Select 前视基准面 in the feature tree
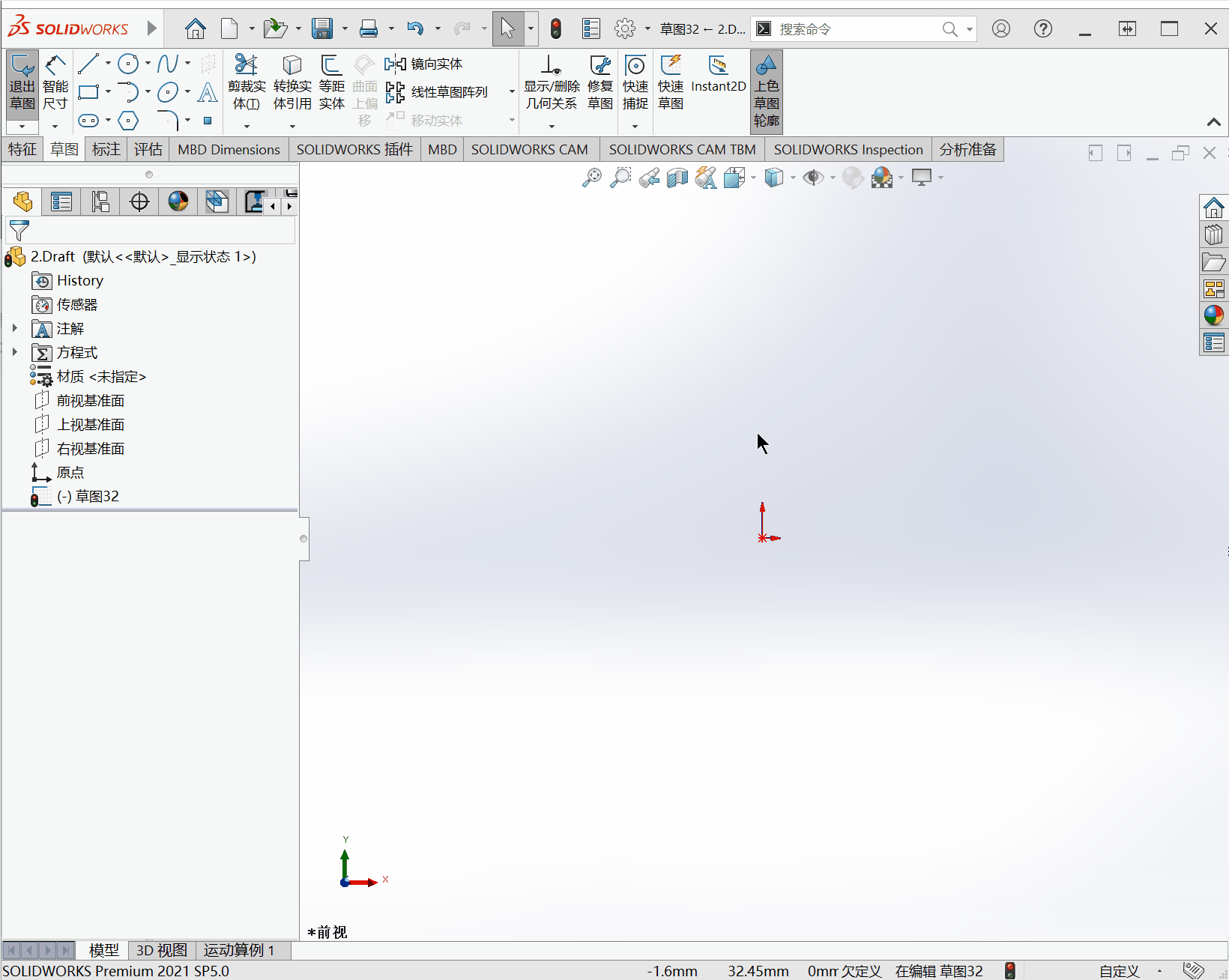Viewport: 1229px width, 980px height. (x=91, y=400)
